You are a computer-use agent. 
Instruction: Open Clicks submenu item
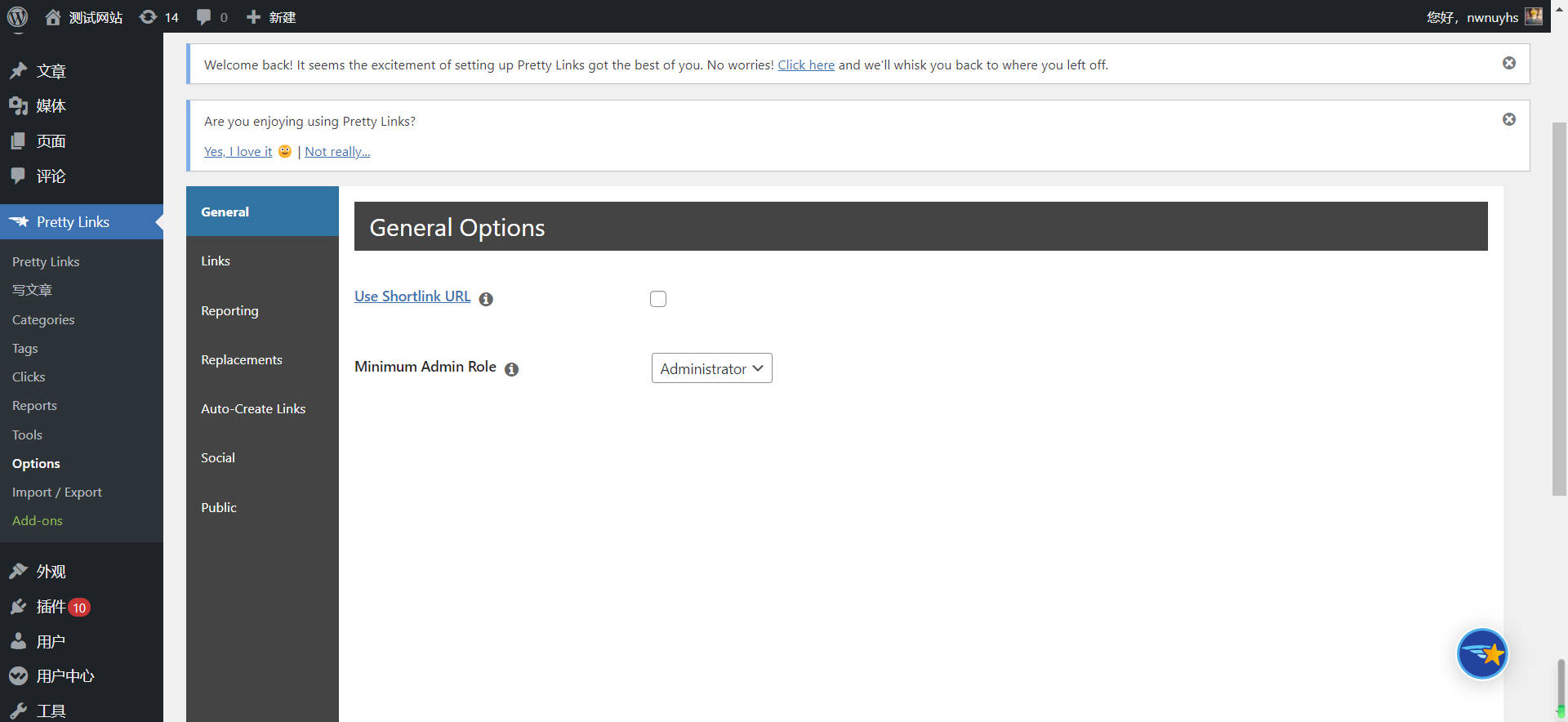point(29,377)
